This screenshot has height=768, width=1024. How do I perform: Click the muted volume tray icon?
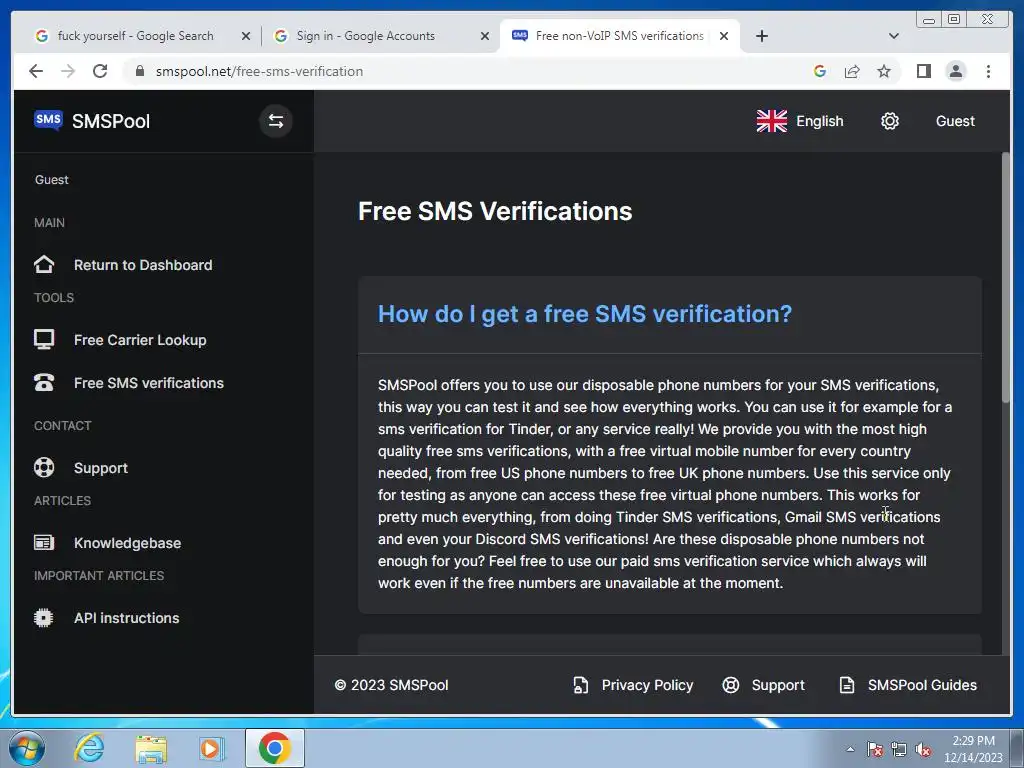pos(923,749)
